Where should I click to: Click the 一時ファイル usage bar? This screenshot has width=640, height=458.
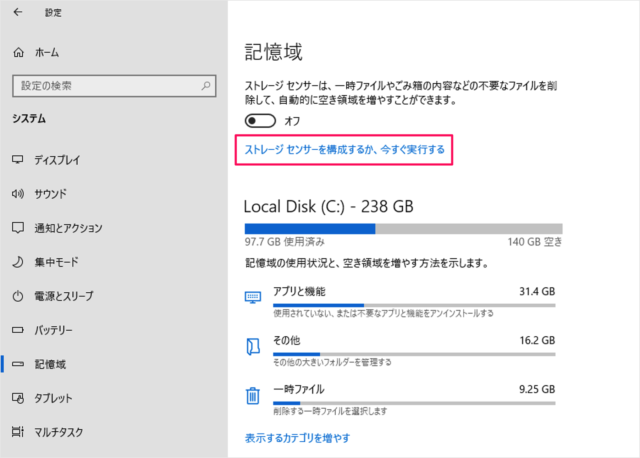pyautogui.click(x=414, y=403)
